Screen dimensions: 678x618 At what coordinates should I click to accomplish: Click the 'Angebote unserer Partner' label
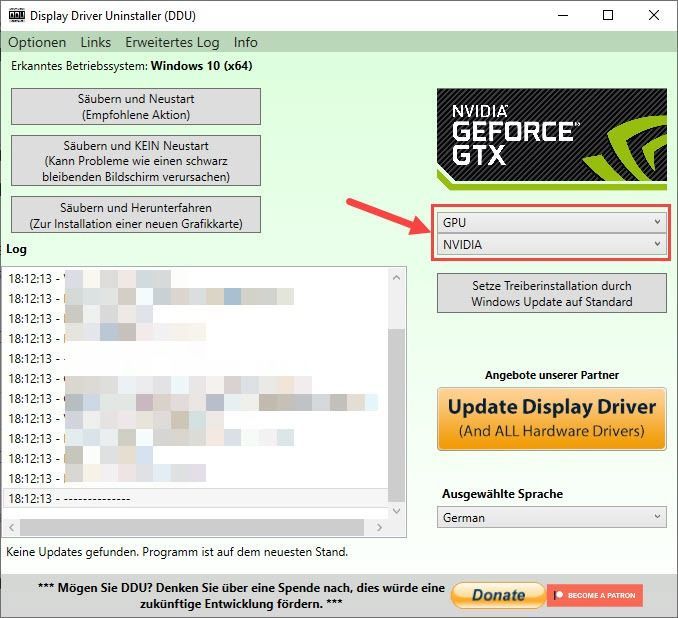click(x=552, y=375)
